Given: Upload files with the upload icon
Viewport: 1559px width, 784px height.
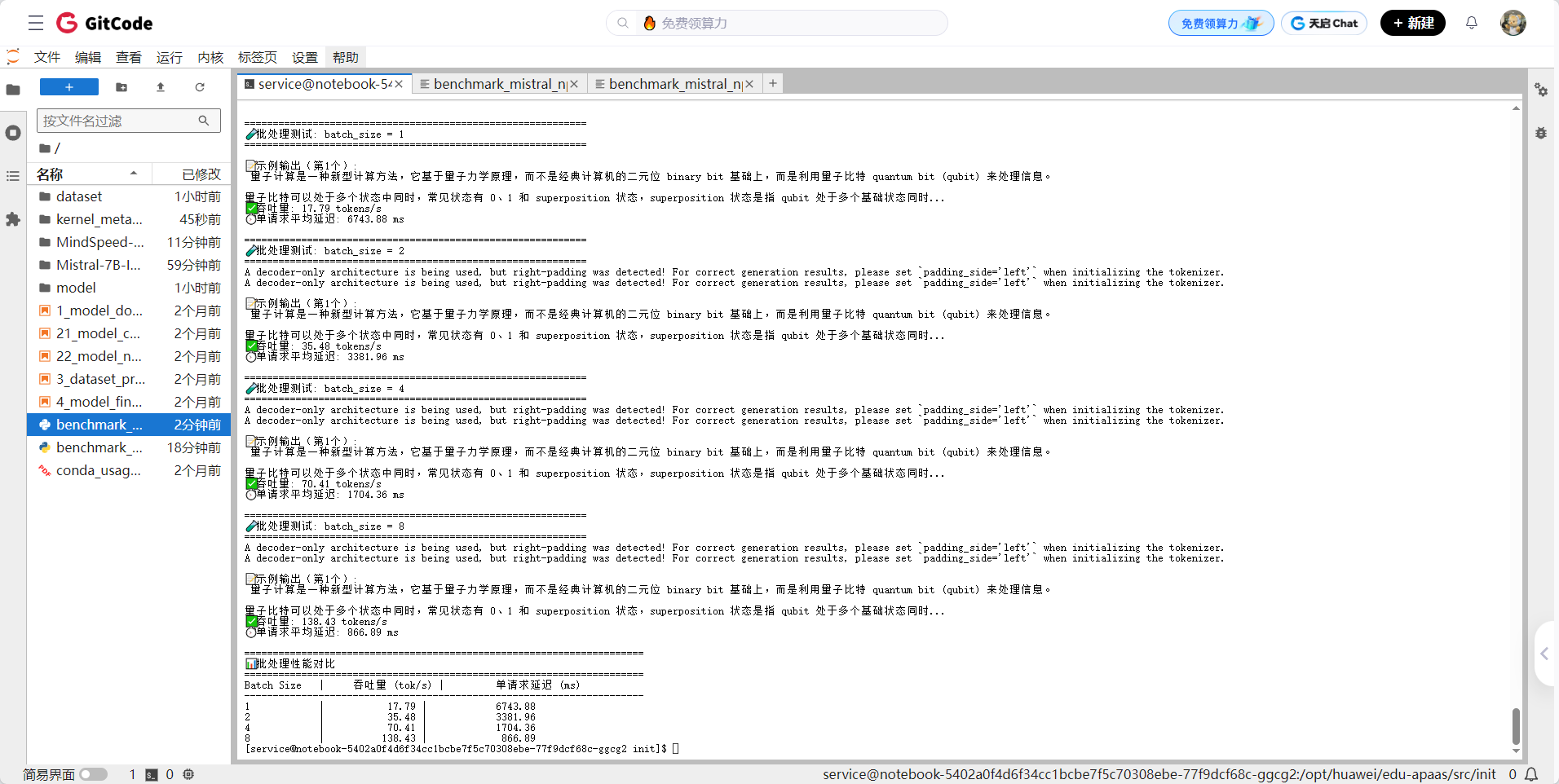Looking at the screenshot, I should pos(161,87).
